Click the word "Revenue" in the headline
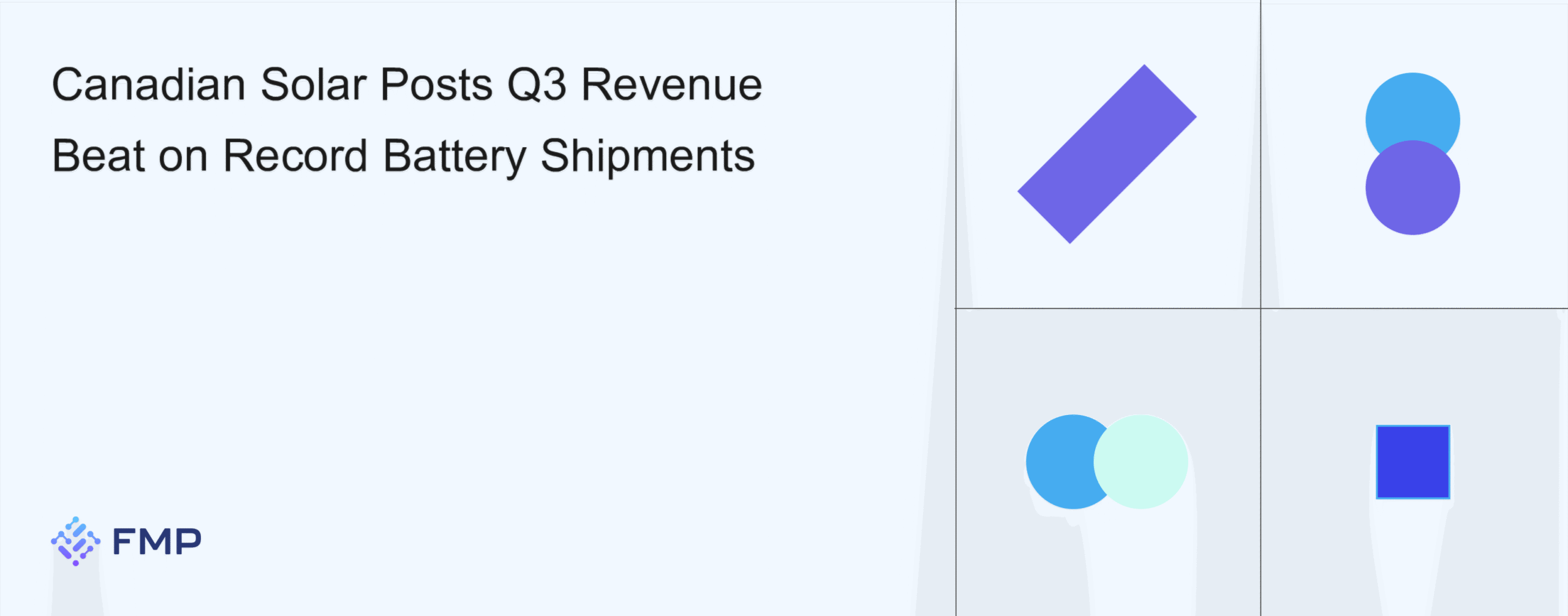 672,85
